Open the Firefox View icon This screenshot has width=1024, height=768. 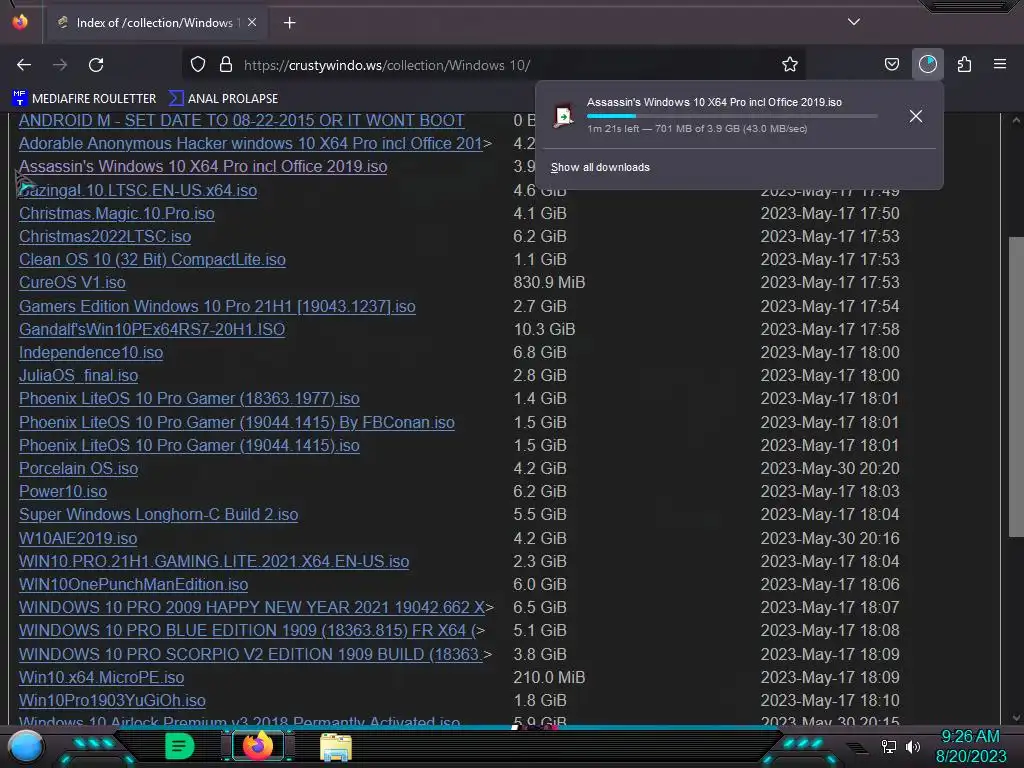20,22
